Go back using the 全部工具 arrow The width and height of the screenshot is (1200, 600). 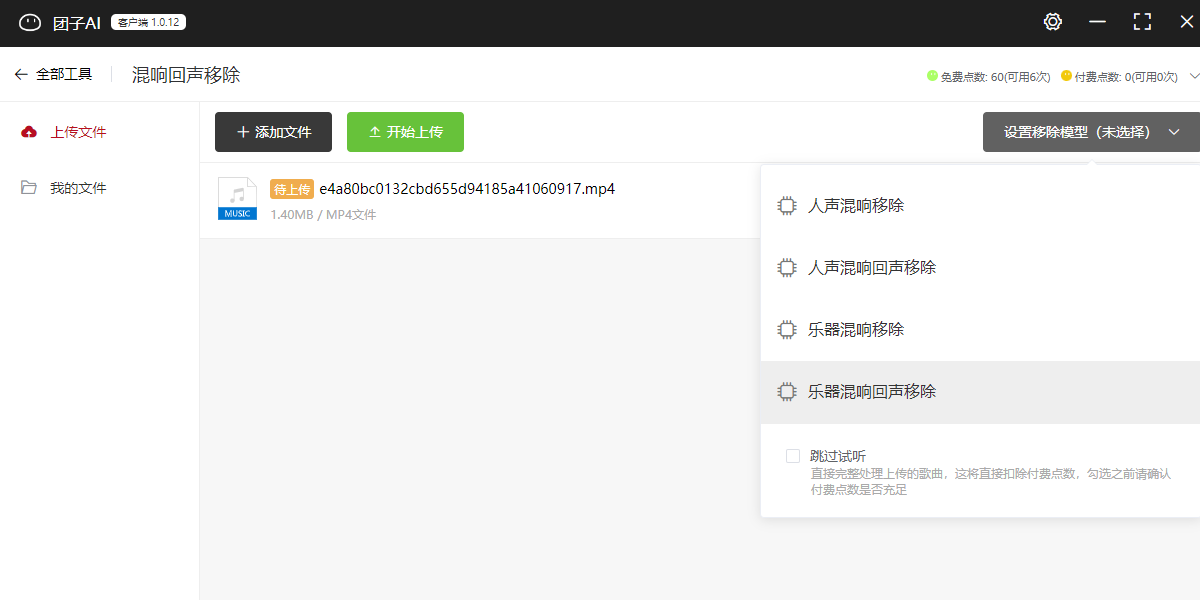click(x=21, y=74)
